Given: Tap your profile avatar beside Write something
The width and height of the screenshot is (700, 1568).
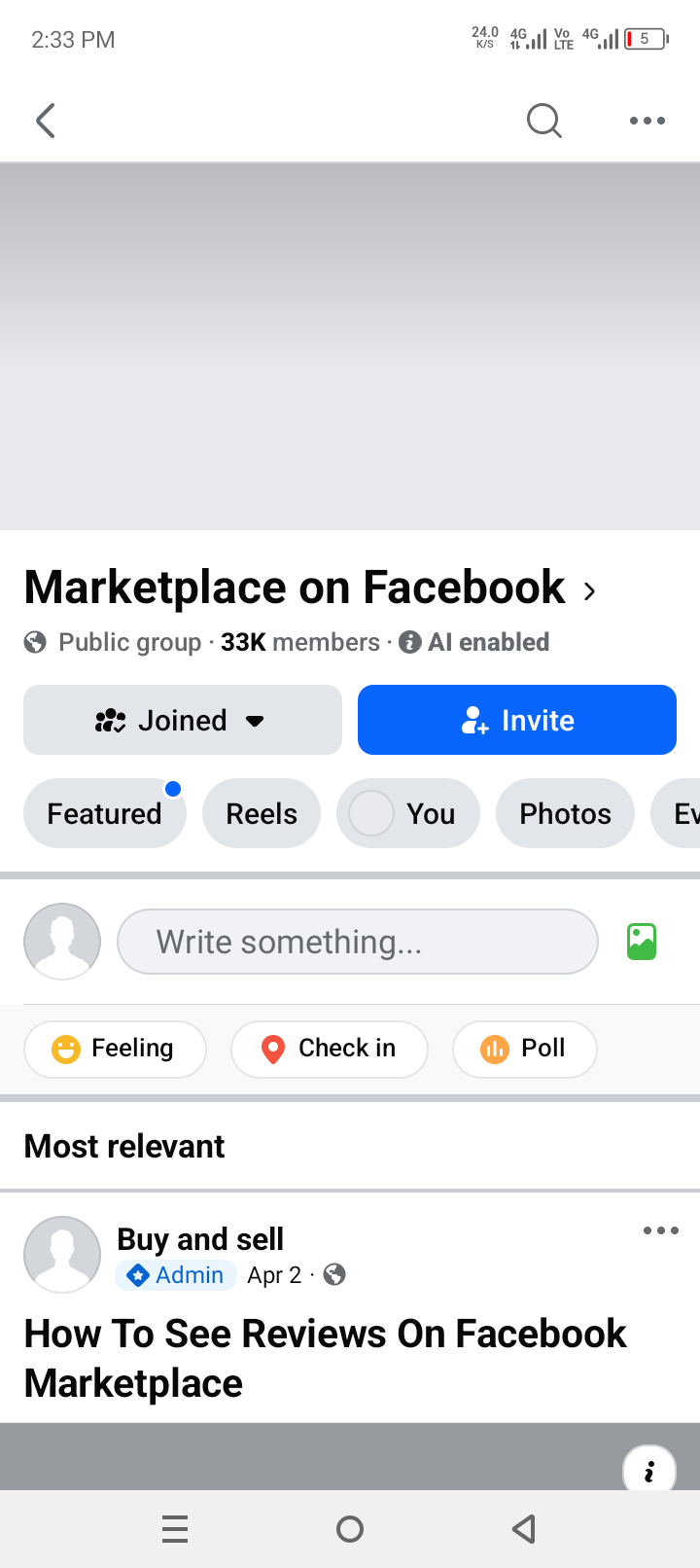Looking at the screenshot, I should point(62,942).
